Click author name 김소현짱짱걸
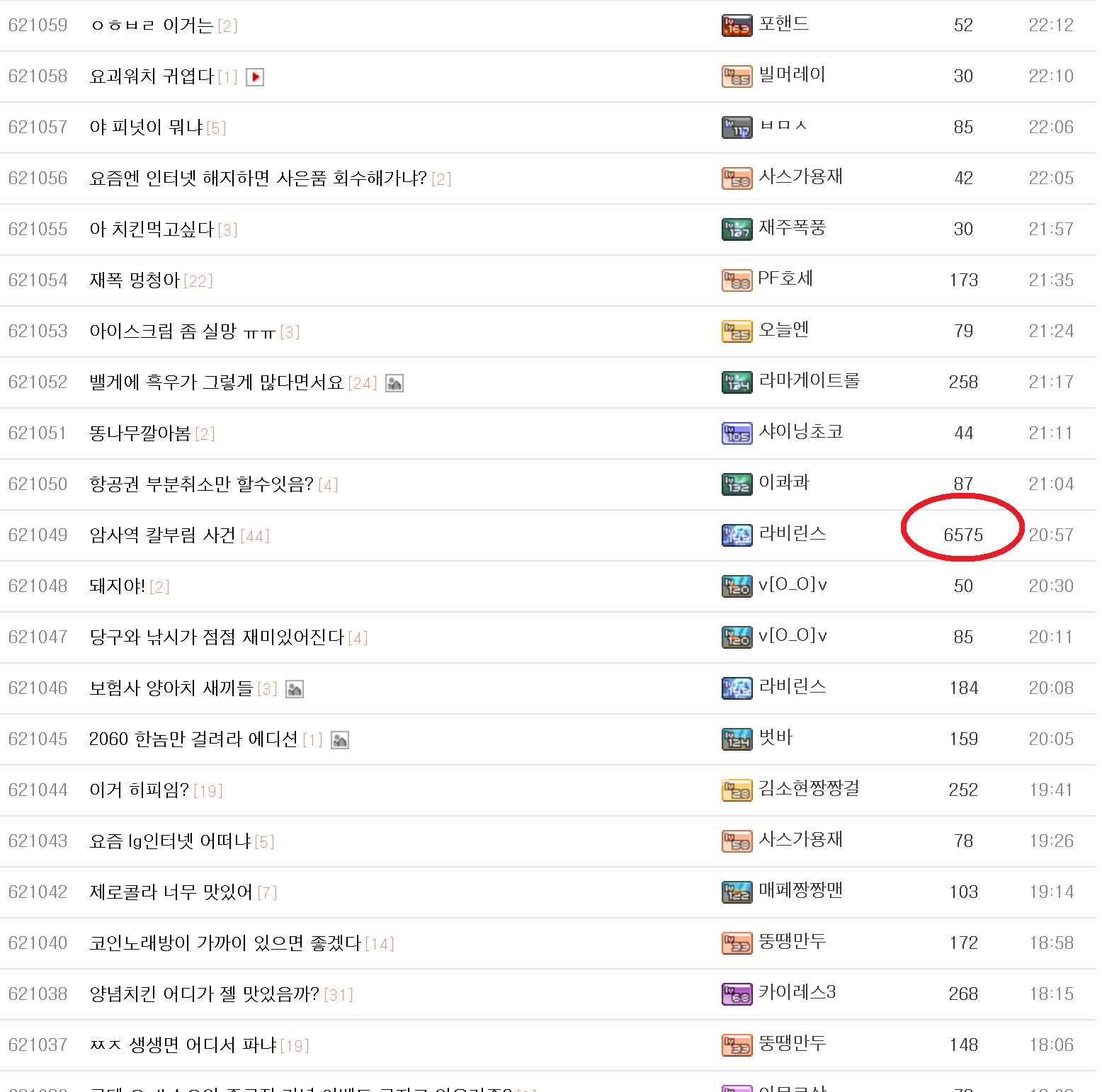 click(x=809, y=788)
